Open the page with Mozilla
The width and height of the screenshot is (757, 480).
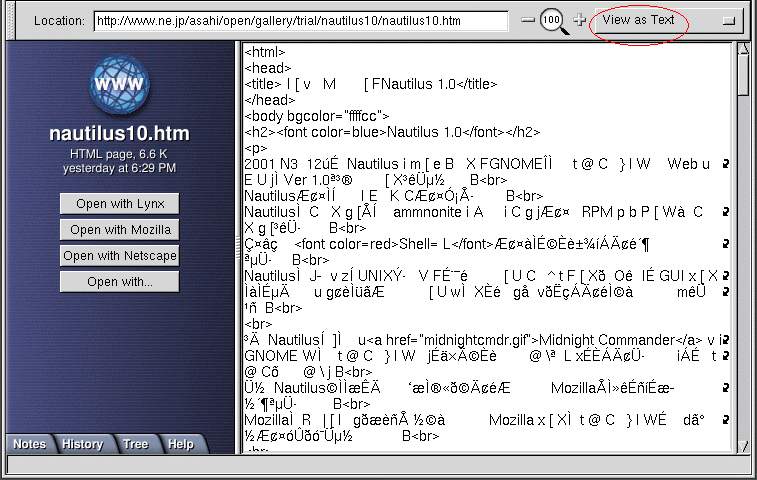(x=120, y=230)
